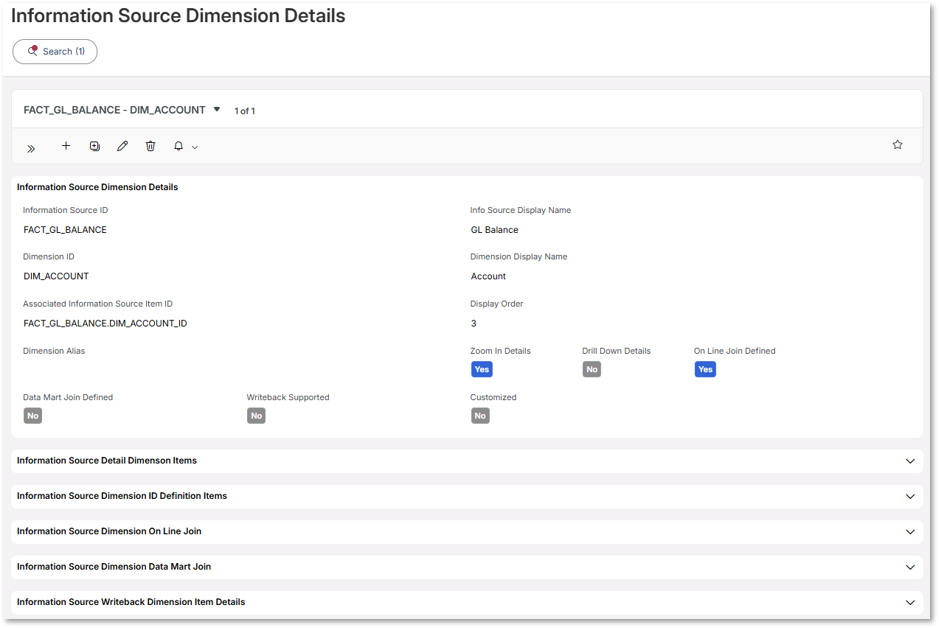The height and width of the screenshot is (628, 939).
Task: Toggle Customized No badge
Action: [x=480, y=415]
